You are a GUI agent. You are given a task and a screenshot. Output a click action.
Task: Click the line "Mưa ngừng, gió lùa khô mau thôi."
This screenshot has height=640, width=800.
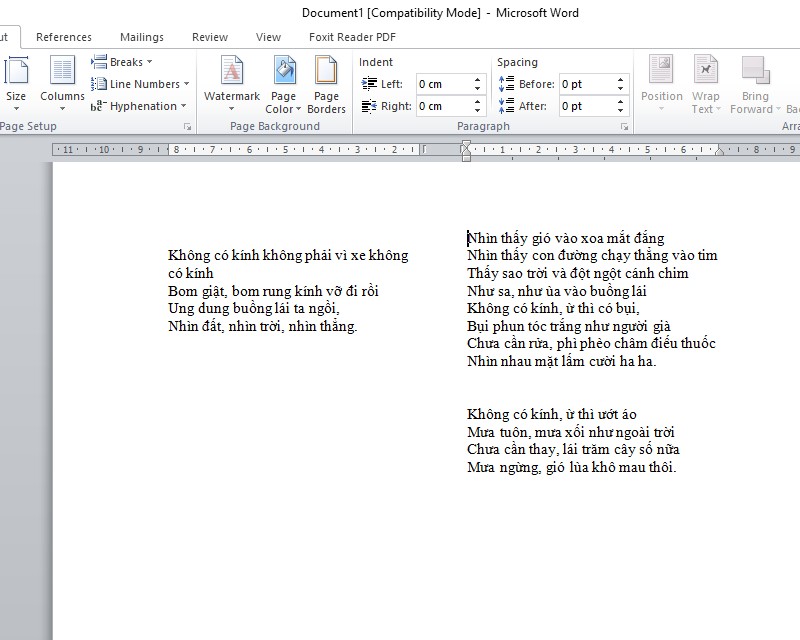(x=571, y=467)
